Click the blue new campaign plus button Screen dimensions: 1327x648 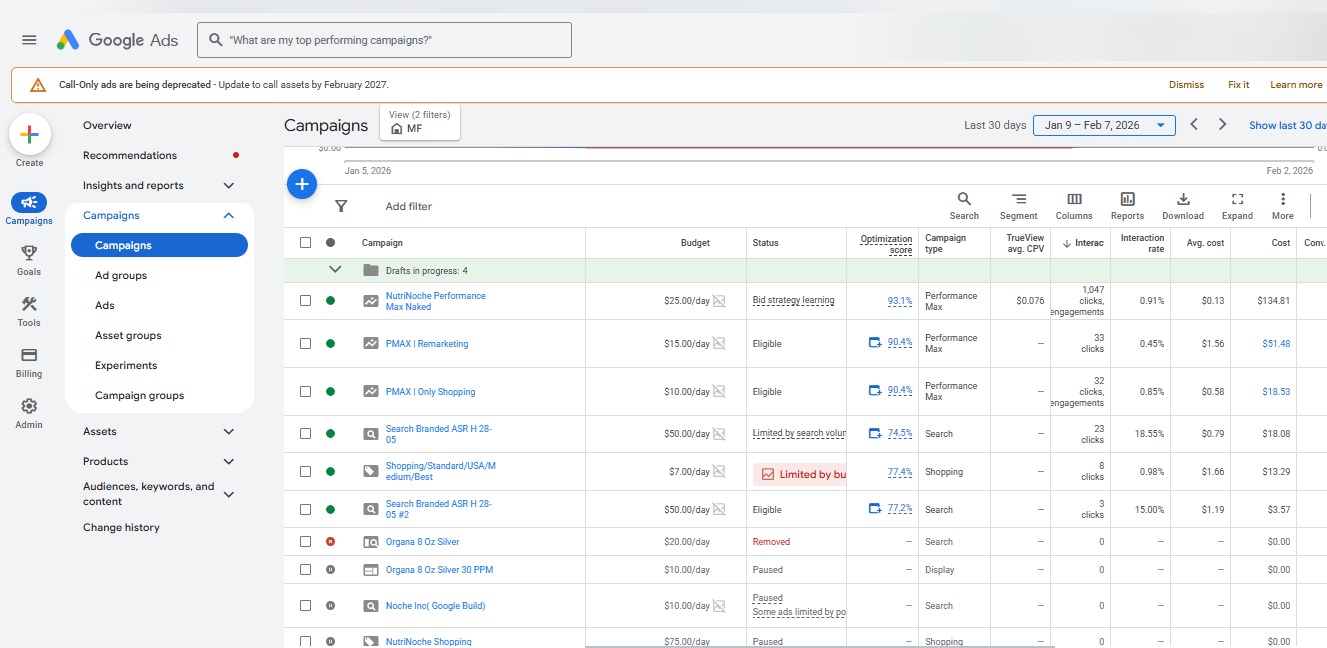(302, 184)
